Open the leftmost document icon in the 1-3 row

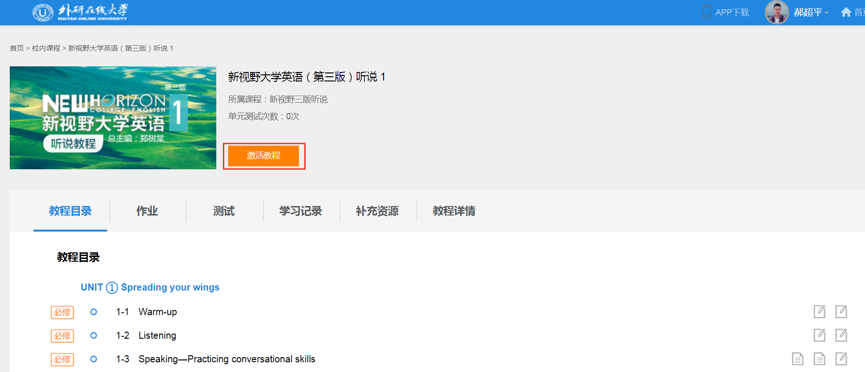click(797, 359)
